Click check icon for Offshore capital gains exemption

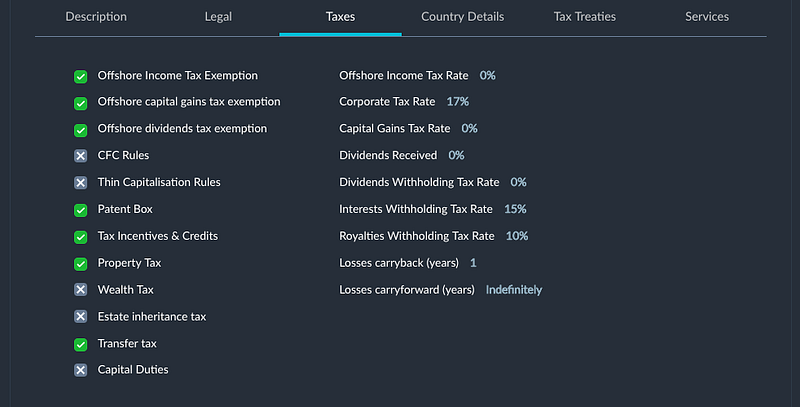[81, 104]
